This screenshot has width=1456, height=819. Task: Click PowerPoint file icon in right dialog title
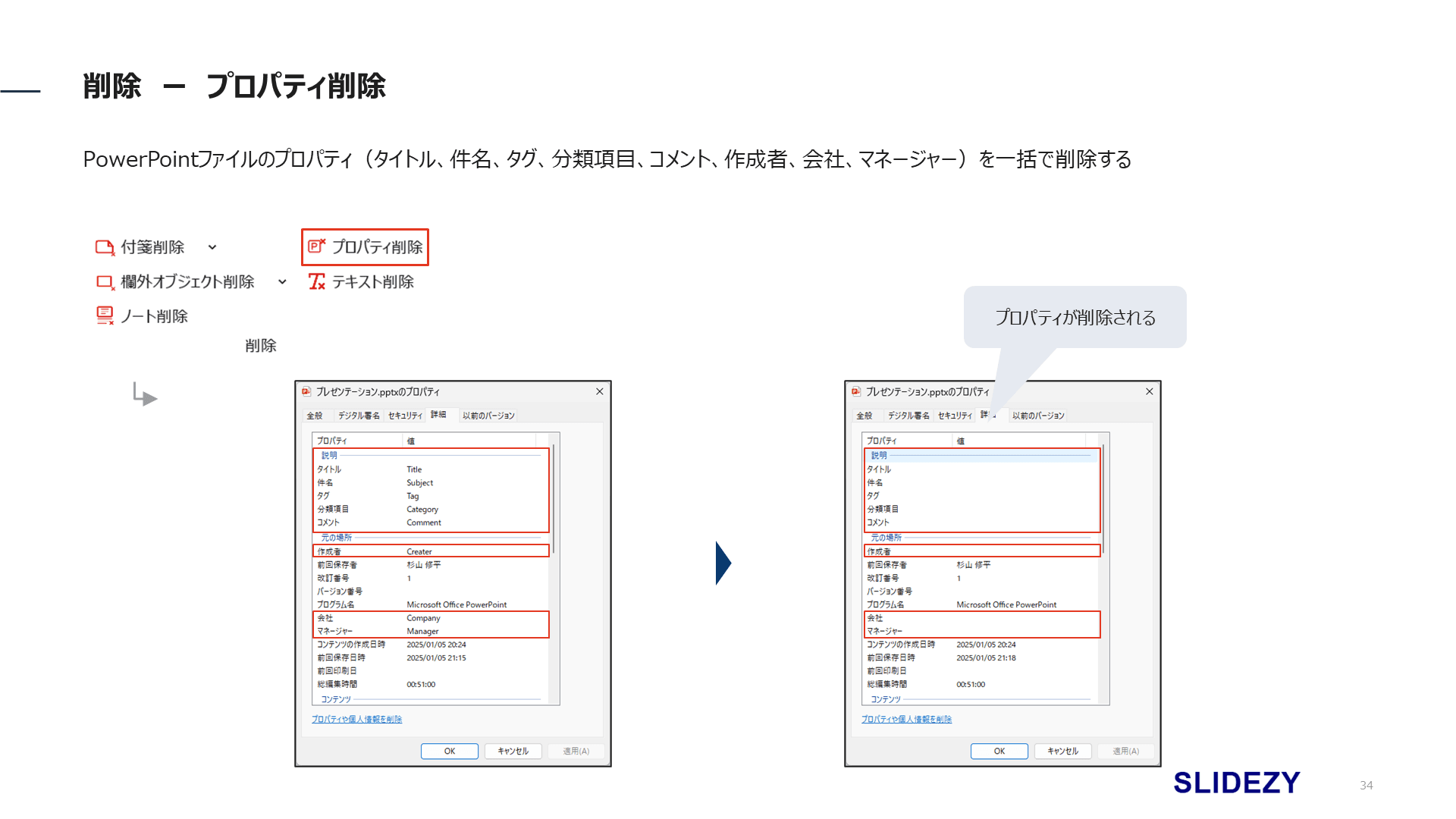[x=856, y=391]
